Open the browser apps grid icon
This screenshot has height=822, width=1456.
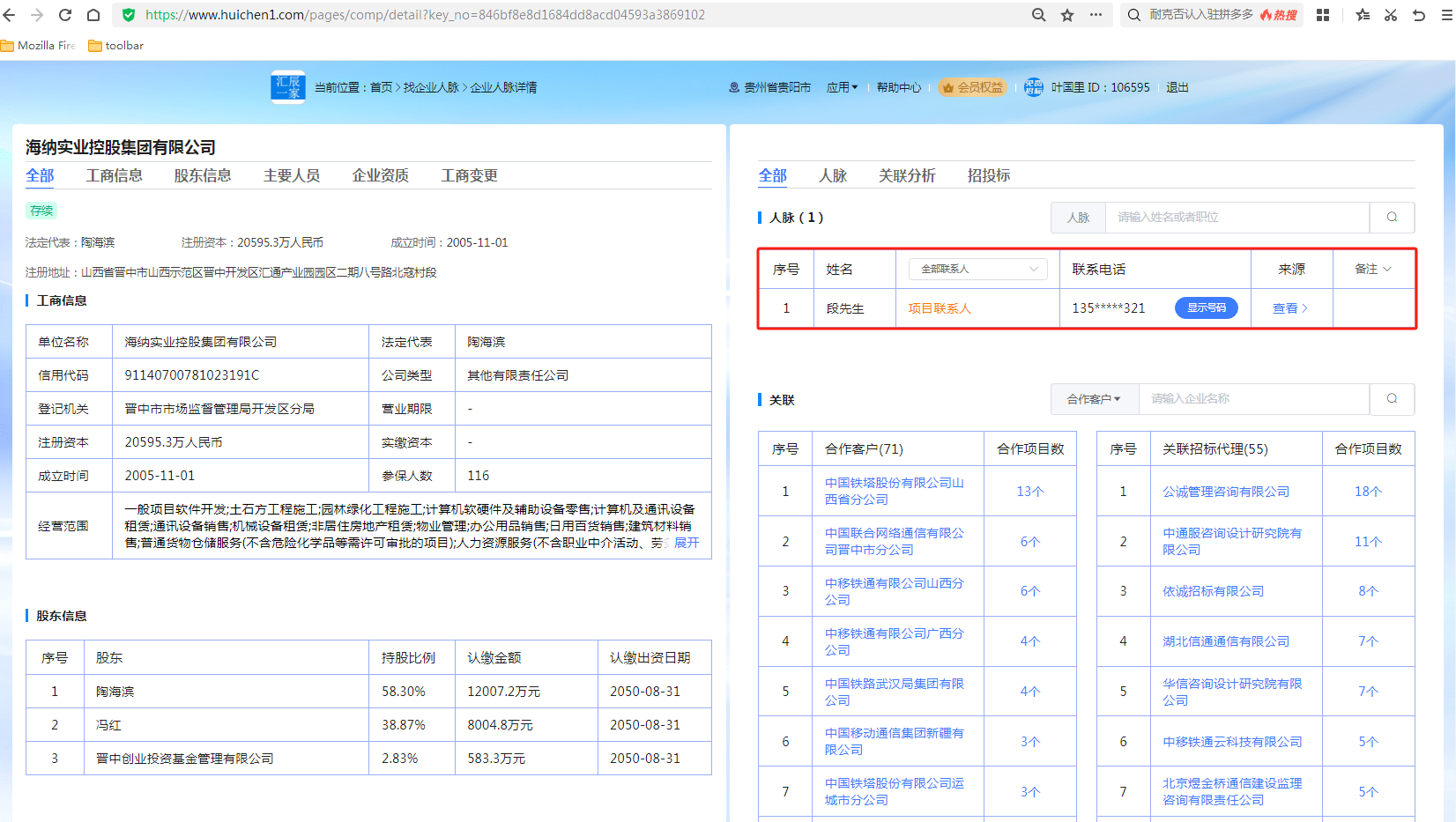(x=1323, y=15)
